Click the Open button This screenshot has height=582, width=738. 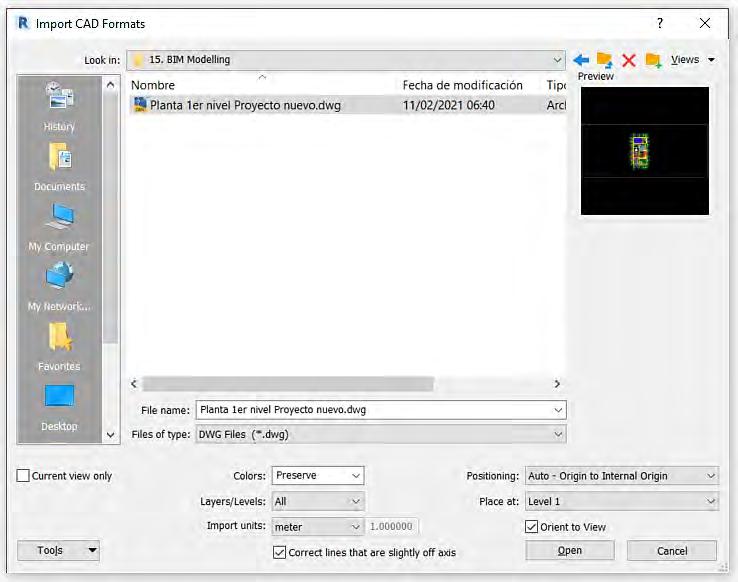pos(570,550)
